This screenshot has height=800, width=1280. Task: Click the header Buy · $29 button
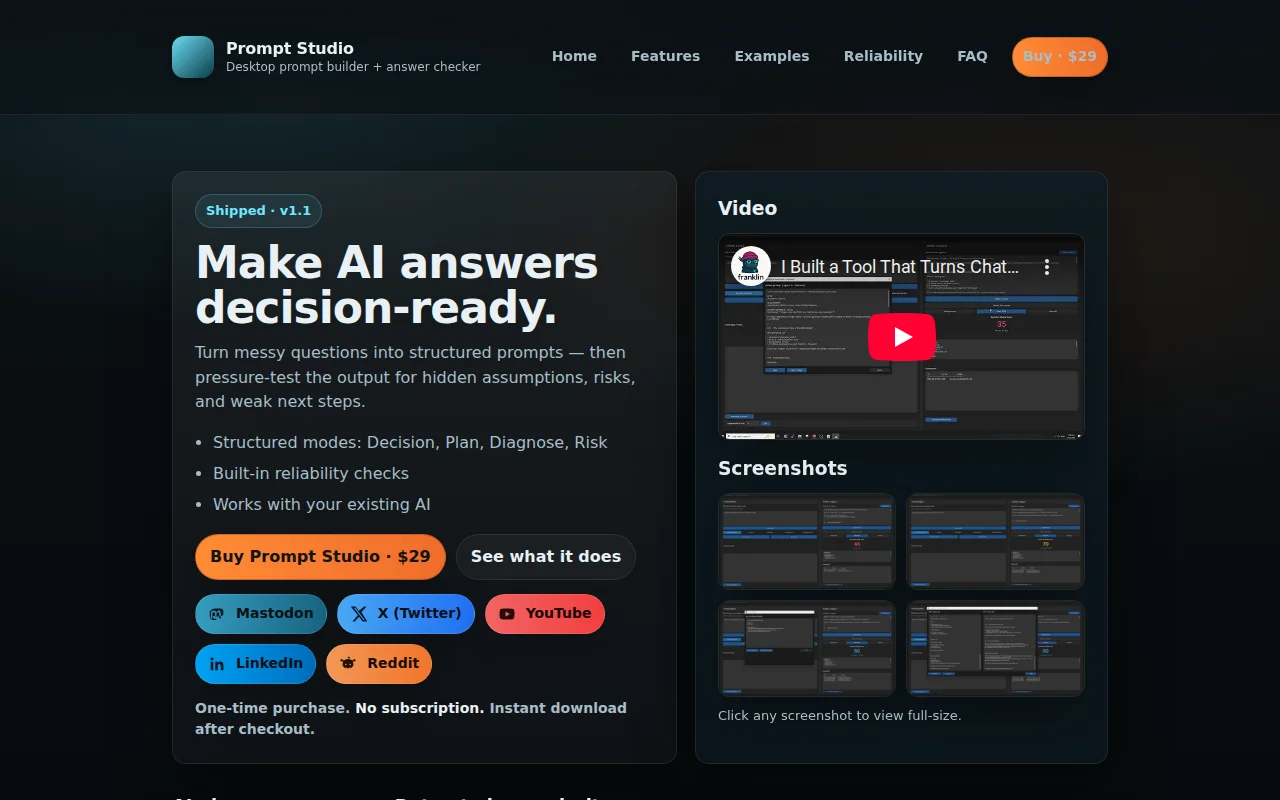1060,57
